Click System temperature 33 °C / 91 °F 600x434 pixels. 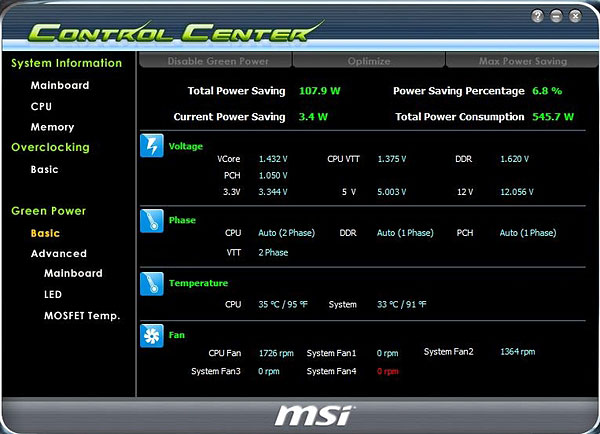tap(402, 304)
